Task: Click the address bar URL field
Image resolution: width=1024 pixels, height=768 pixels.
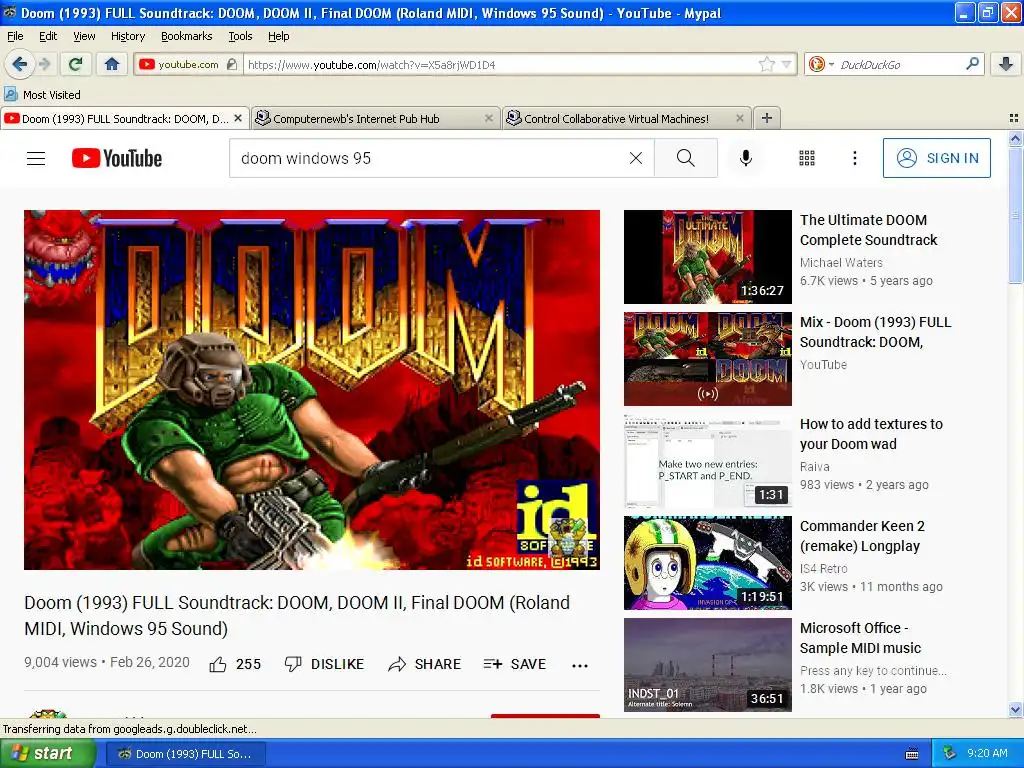Action: pyautogui.click(x=500, y=64)
